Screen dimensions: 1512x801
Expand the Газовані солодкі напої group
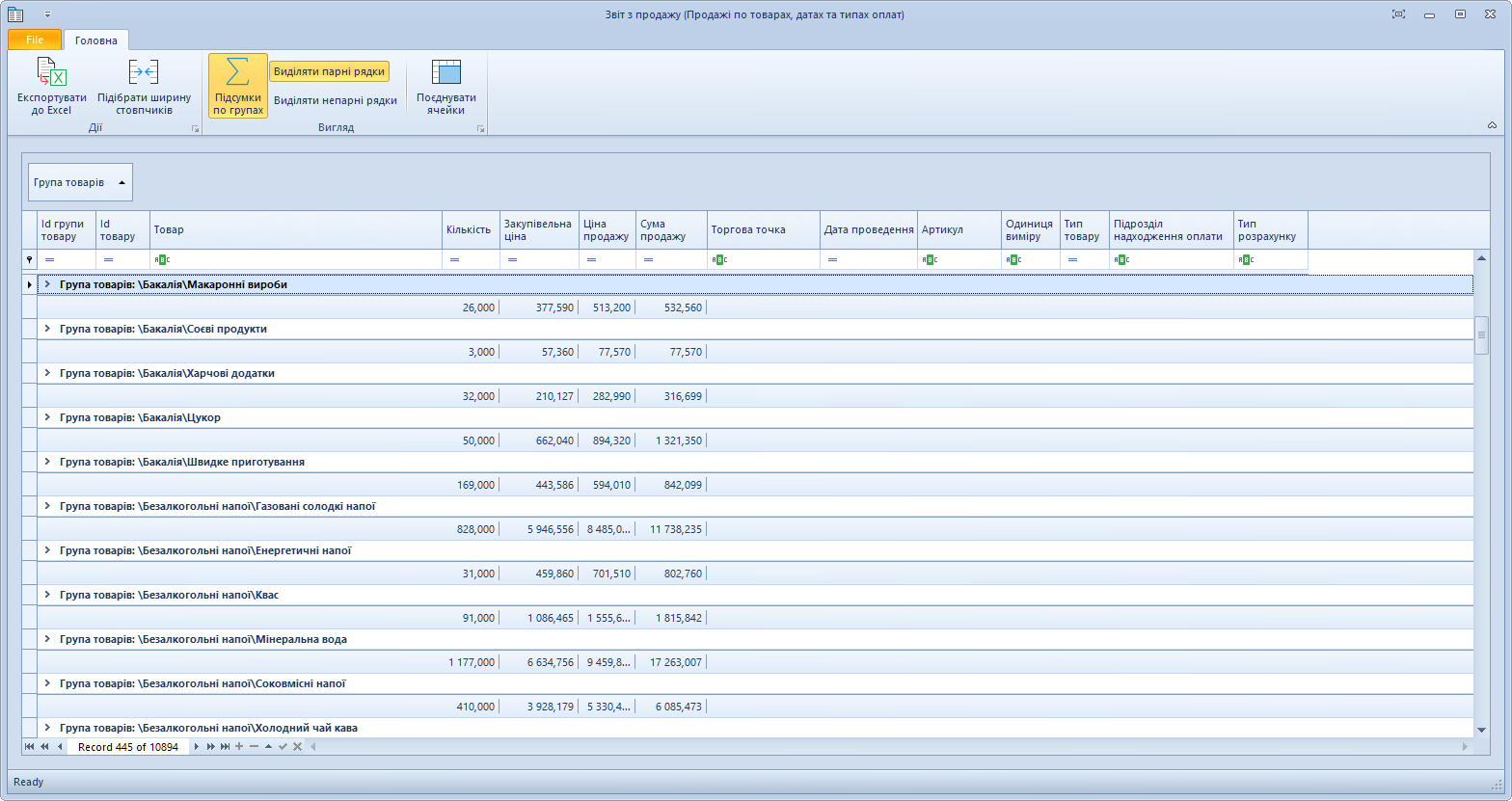[x=47, y=506]
